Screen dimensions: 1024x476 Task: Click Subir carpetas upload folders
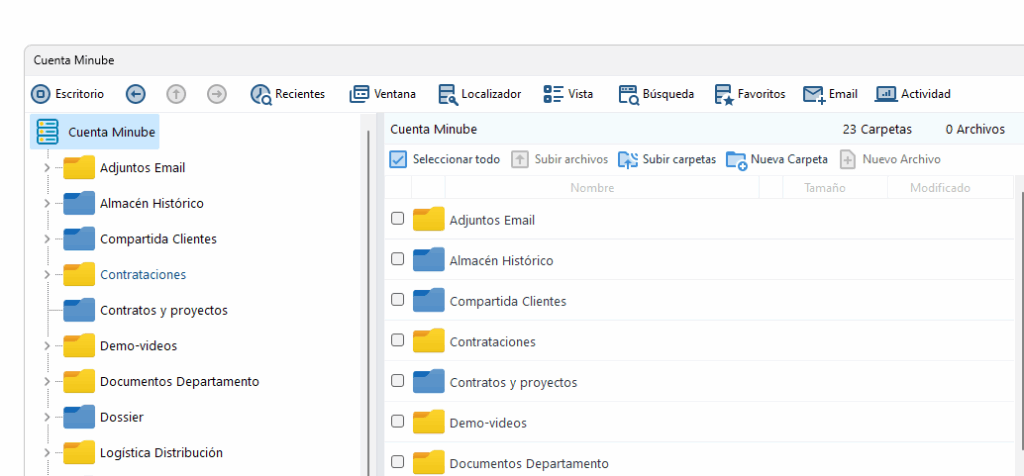(x=667, y=159)
